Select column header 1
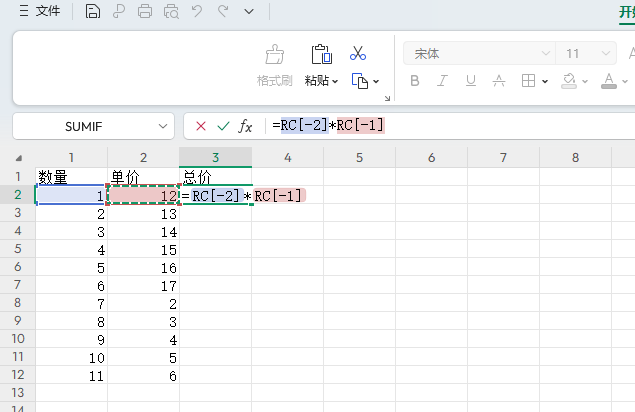The width and height of the screenshot is (635, 412). (x=71, y=157)
